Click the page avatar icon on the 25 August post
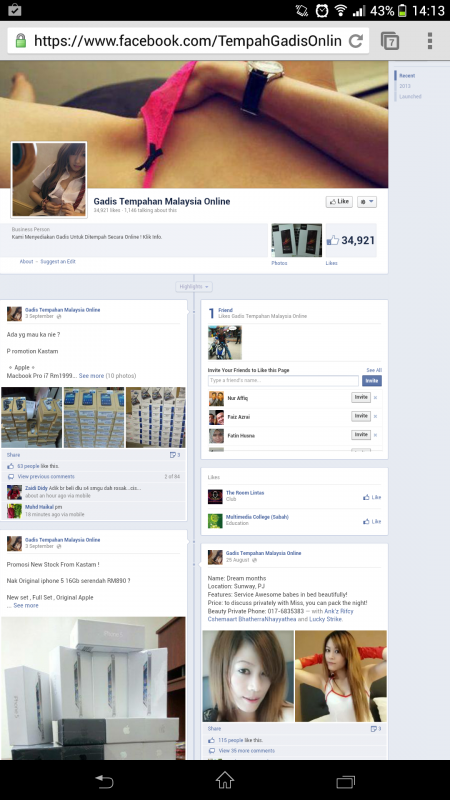 point(215,557)
